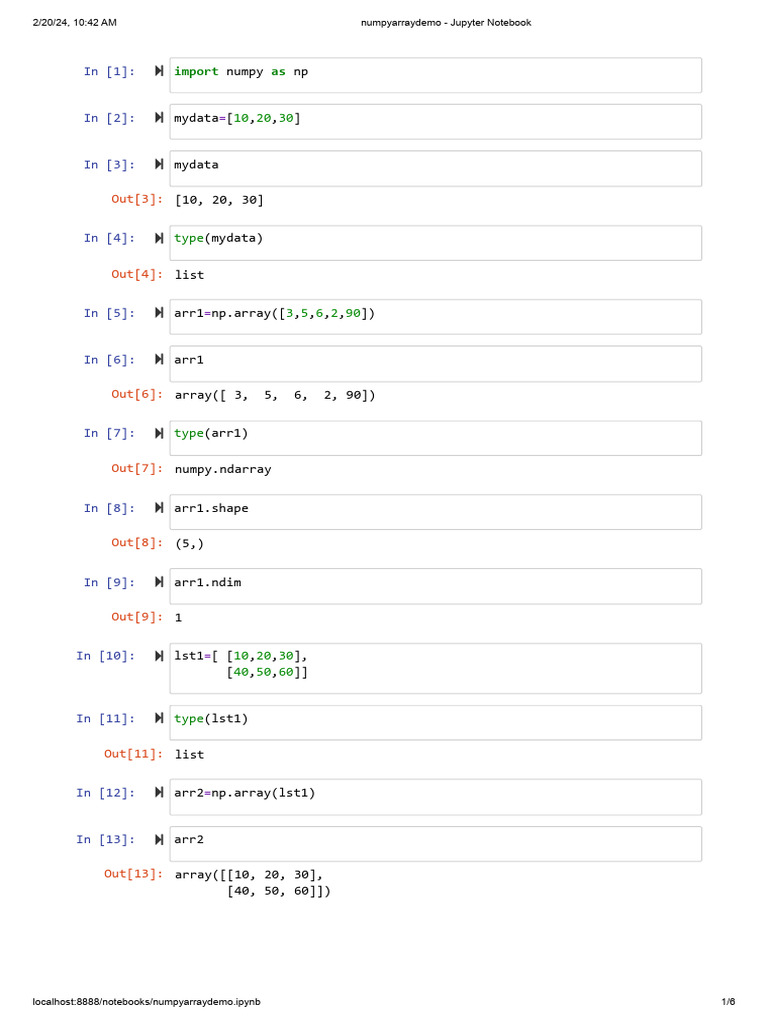Select the In [1]: prompt label
Viewport: 768px width, 1024px height.
coord(109,71)
